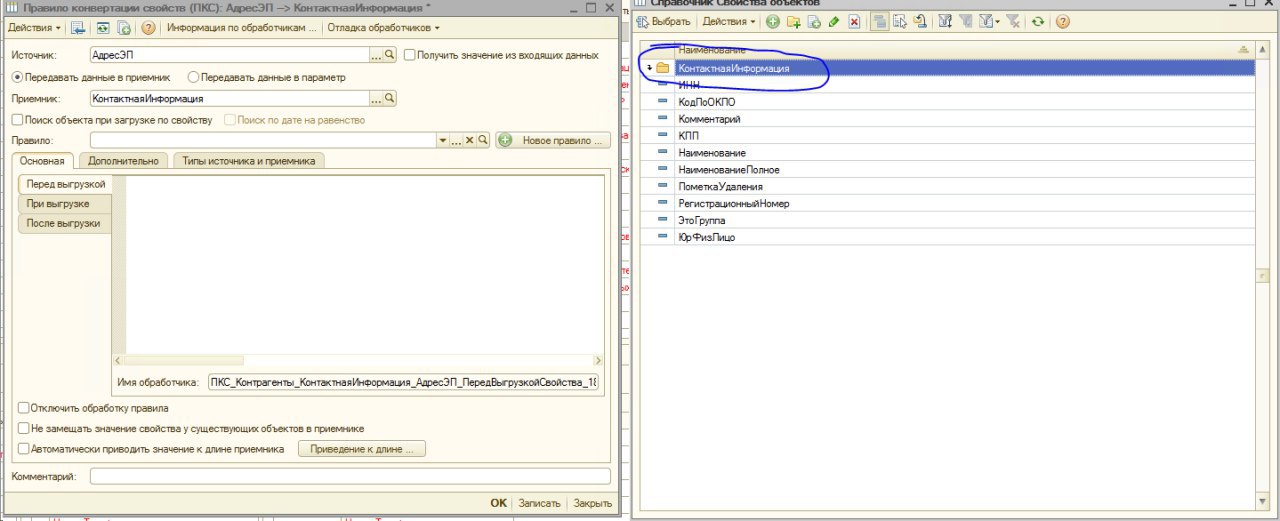Screen dimensions: 1280x521
Task: Click the go-up-level icon in catalog toolbar
Action: (920, 21)
